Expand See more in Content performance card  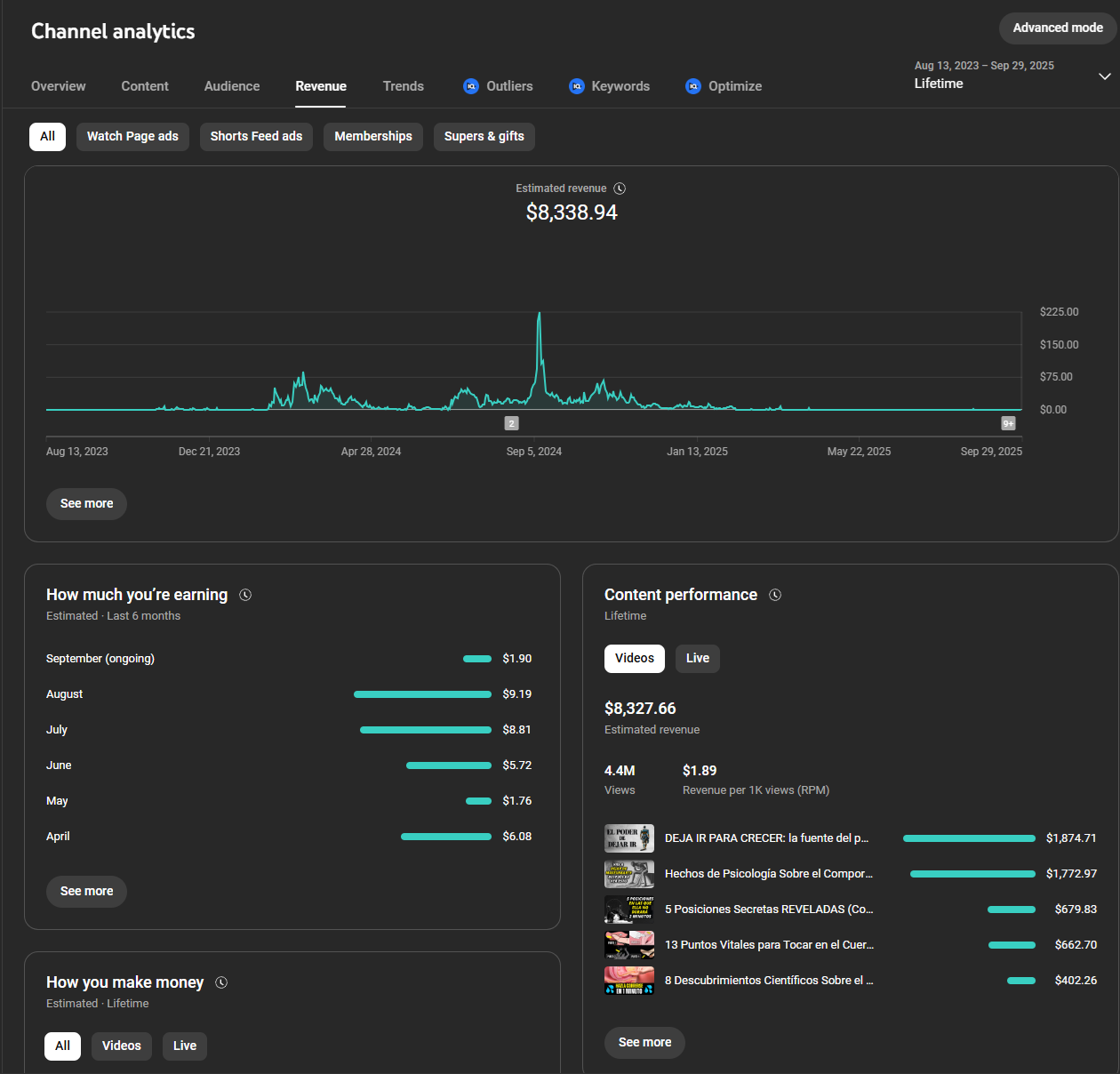(644, 1042)
